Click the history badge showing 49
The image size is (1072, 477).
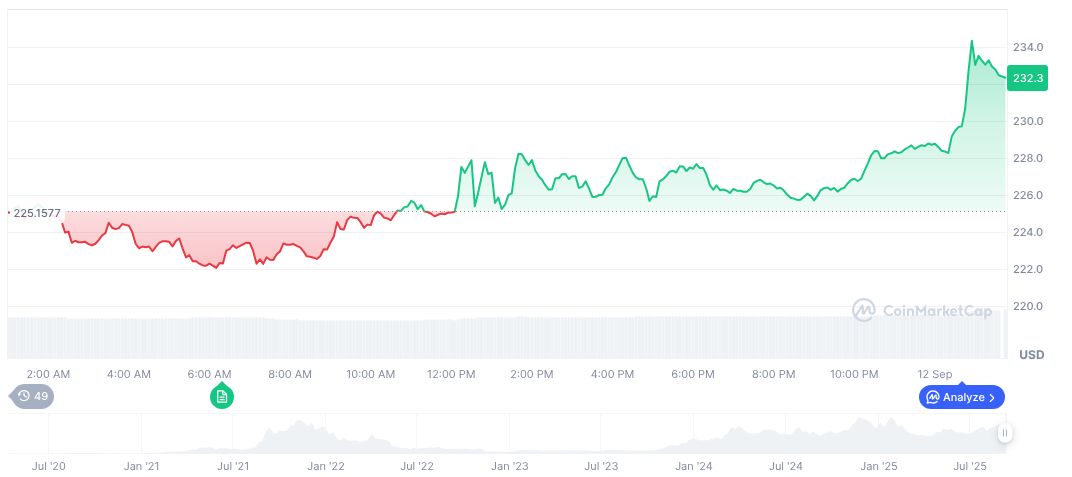(x=33, y=396)
